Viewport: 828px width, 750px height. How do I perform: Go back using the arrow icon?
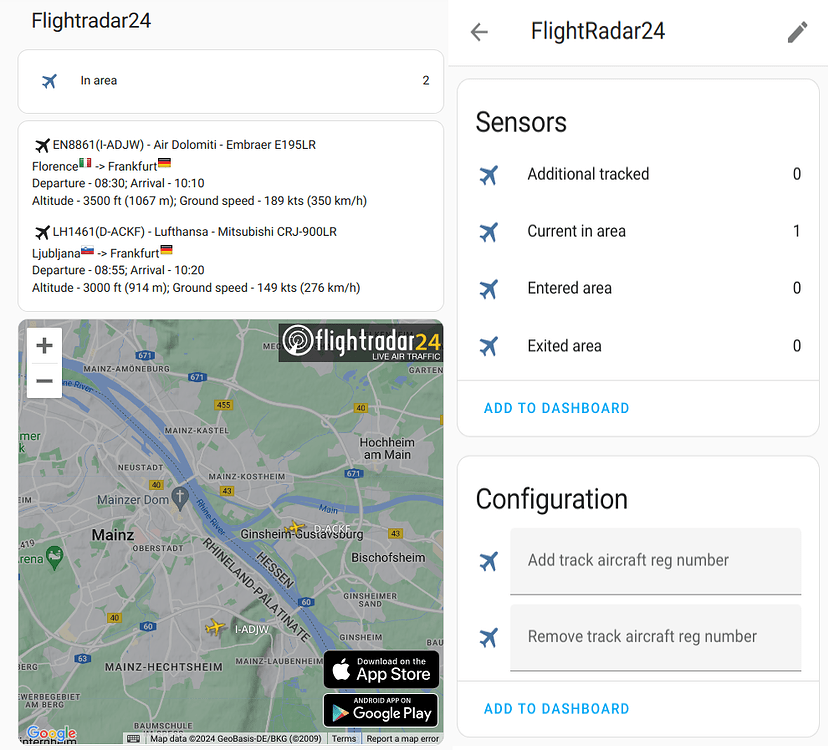point(479,31)
